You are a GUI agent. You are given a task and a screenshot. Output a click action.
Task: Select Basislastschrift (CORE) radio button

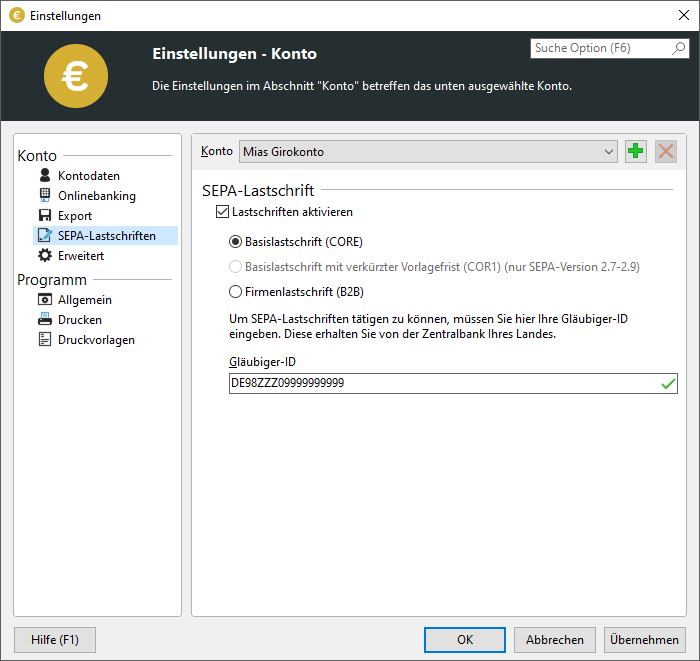[236, 242]
